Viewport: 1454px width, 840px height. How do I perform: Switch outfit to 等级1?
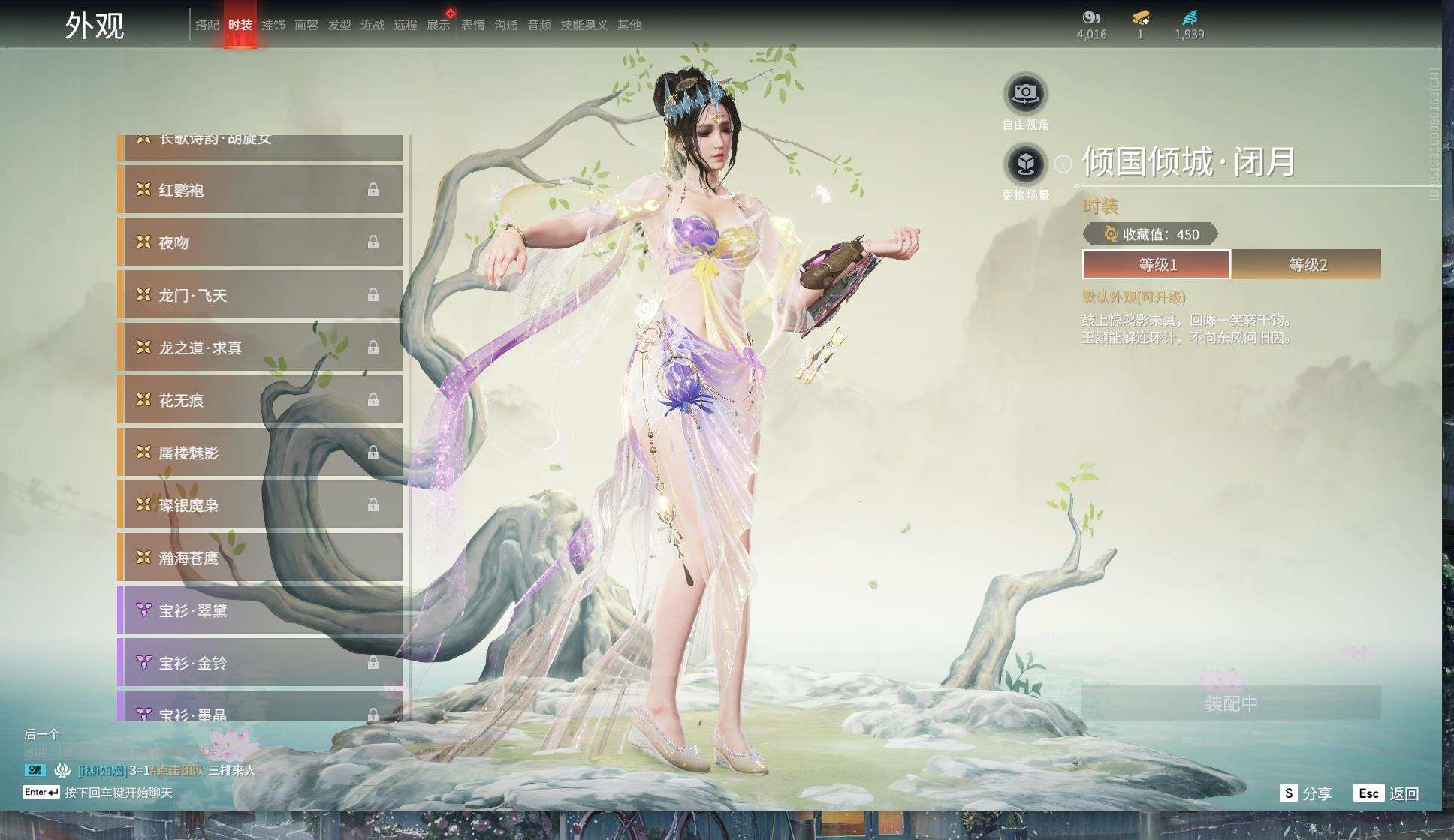point(1157,264)
